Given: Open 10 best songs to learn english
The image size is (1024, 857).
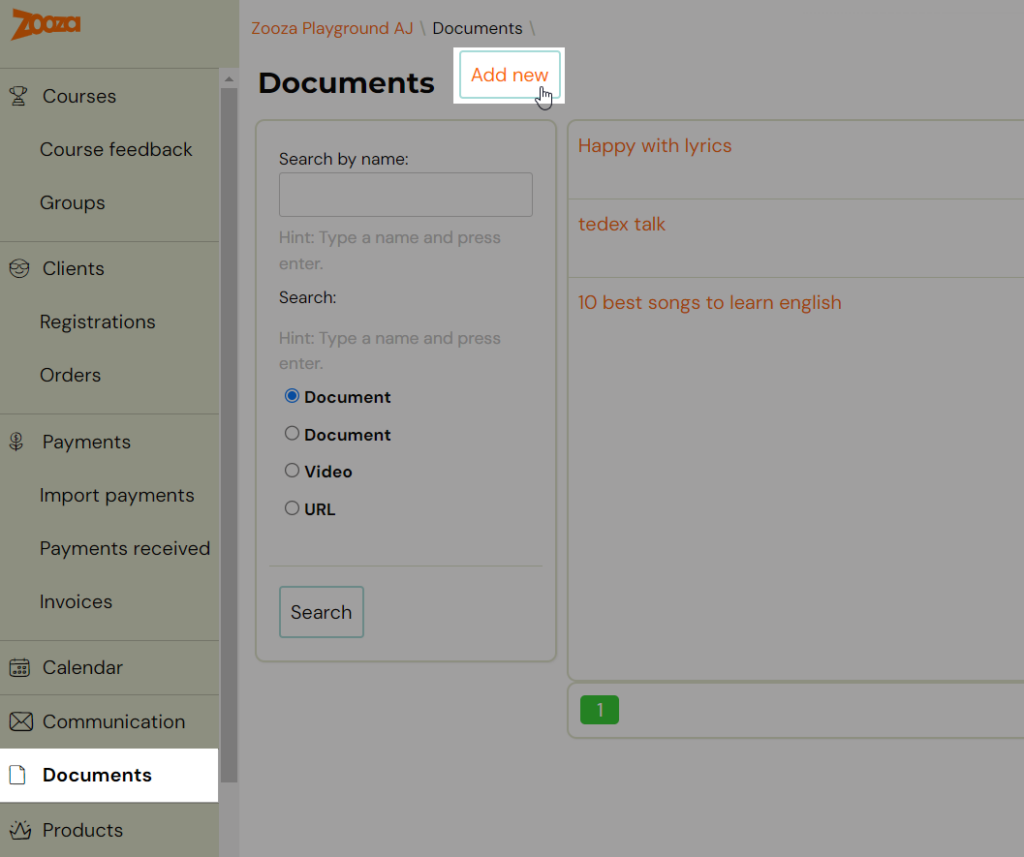Looking at the screenshot, I should (710, 302).
